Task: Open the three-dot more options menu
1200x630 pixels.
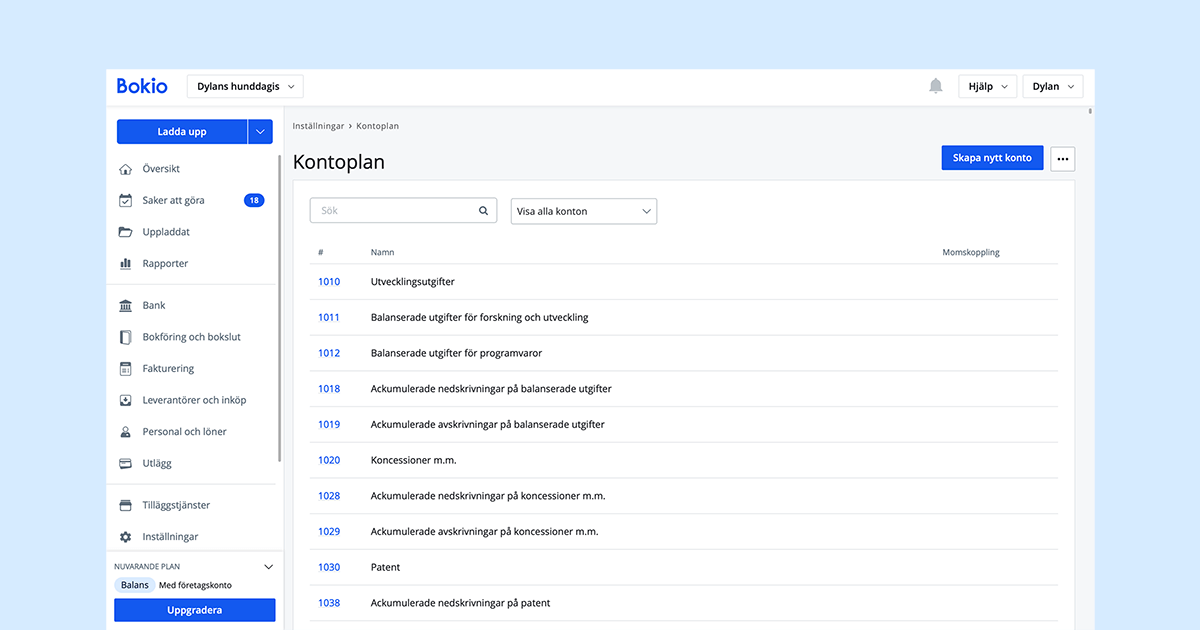Action: (1062, 158)
